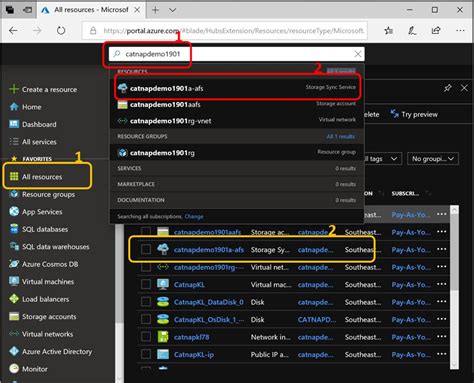
Task: Click browser refresh button
Action: 61,31
